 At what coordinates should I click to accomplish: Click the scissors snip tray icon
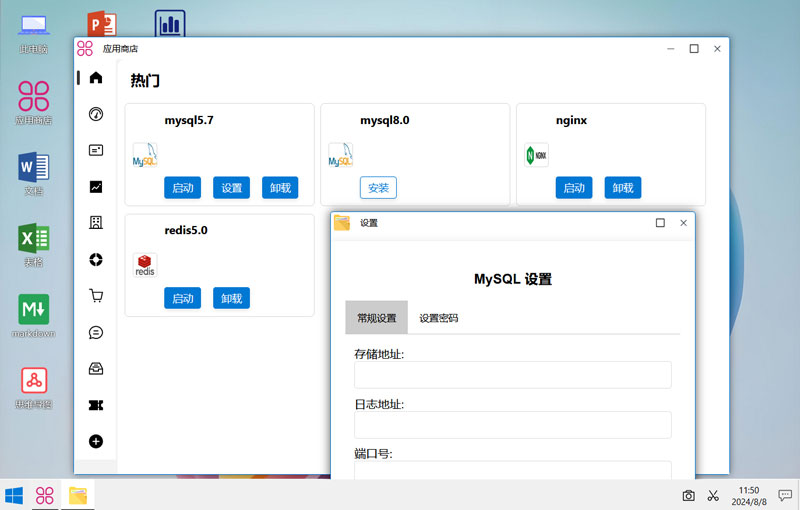click(x=713, y=495)
